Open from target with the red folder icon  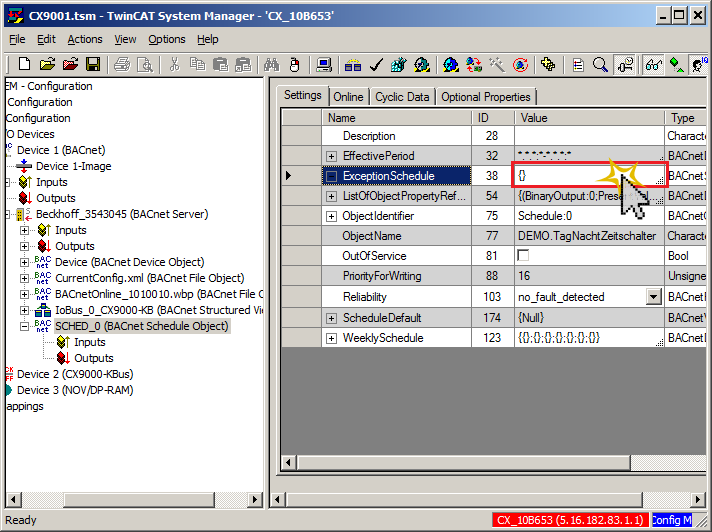[70, 65]
